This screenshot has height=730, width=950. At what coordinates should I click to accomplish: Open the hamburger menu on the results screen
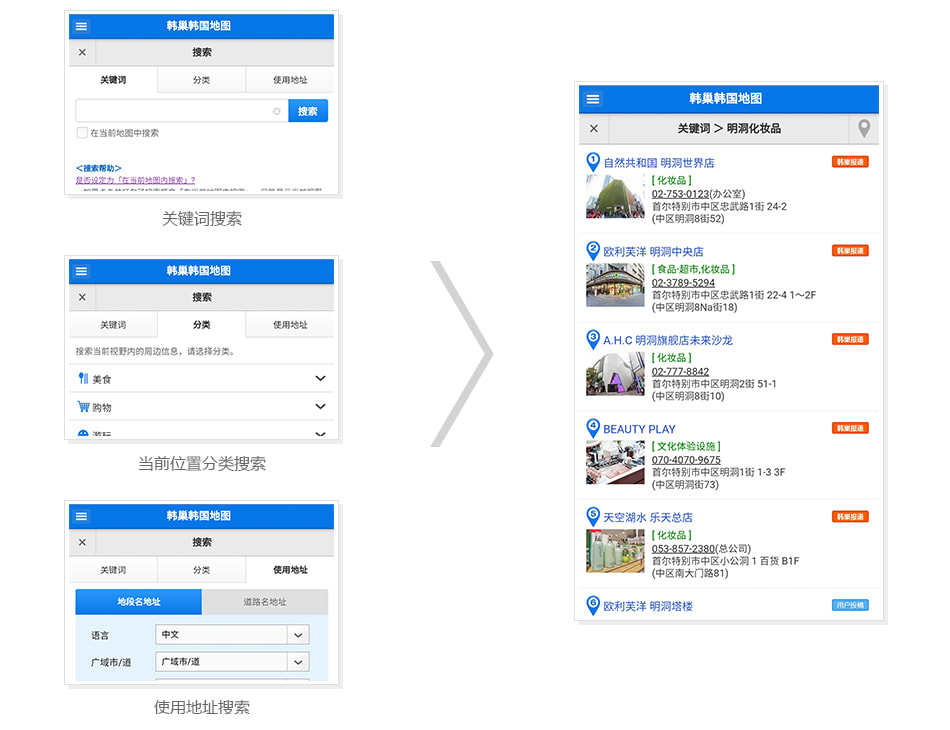593,99
